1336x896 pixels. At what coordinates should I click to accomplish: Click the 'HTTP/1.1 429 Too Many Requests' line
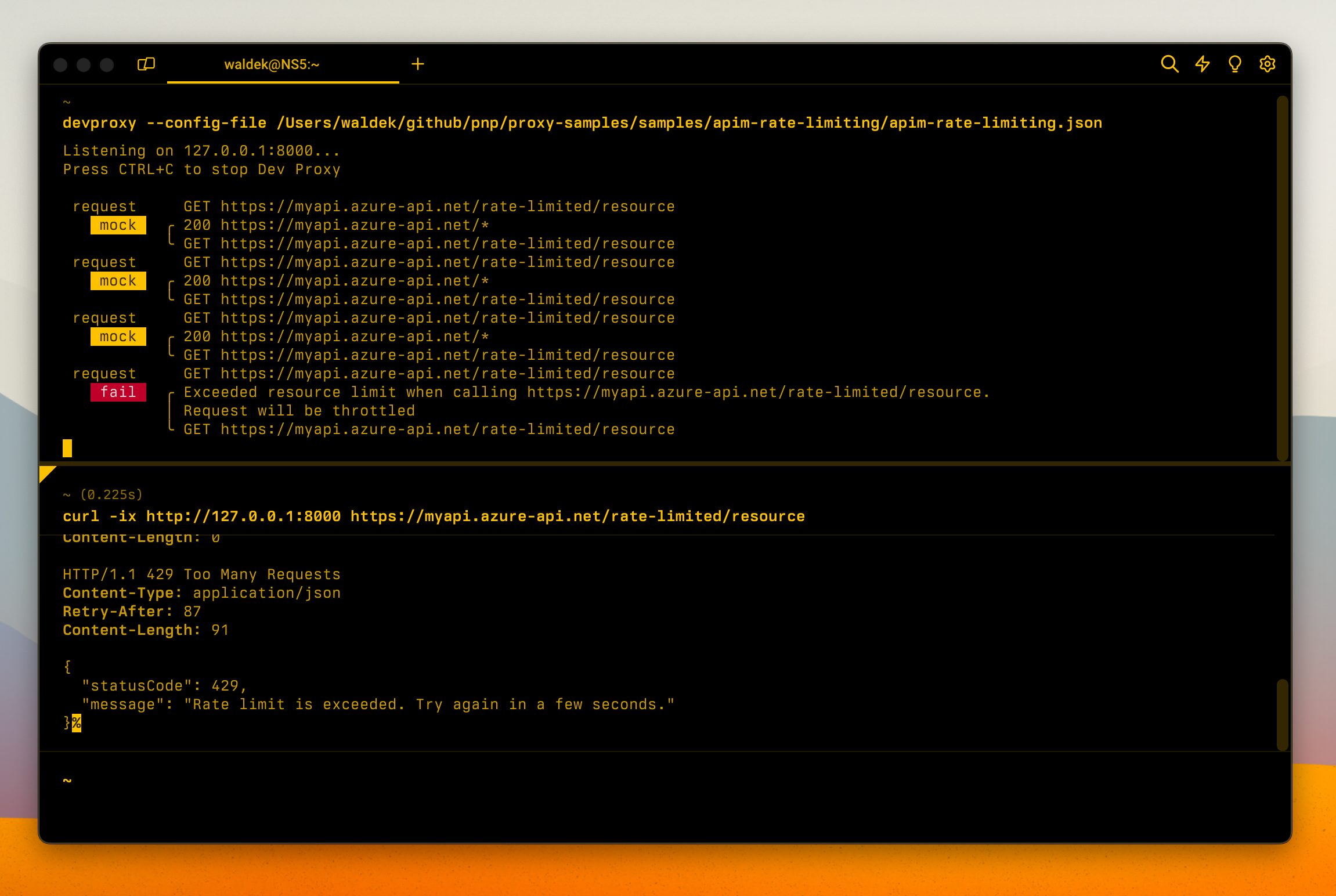(201, 574)
